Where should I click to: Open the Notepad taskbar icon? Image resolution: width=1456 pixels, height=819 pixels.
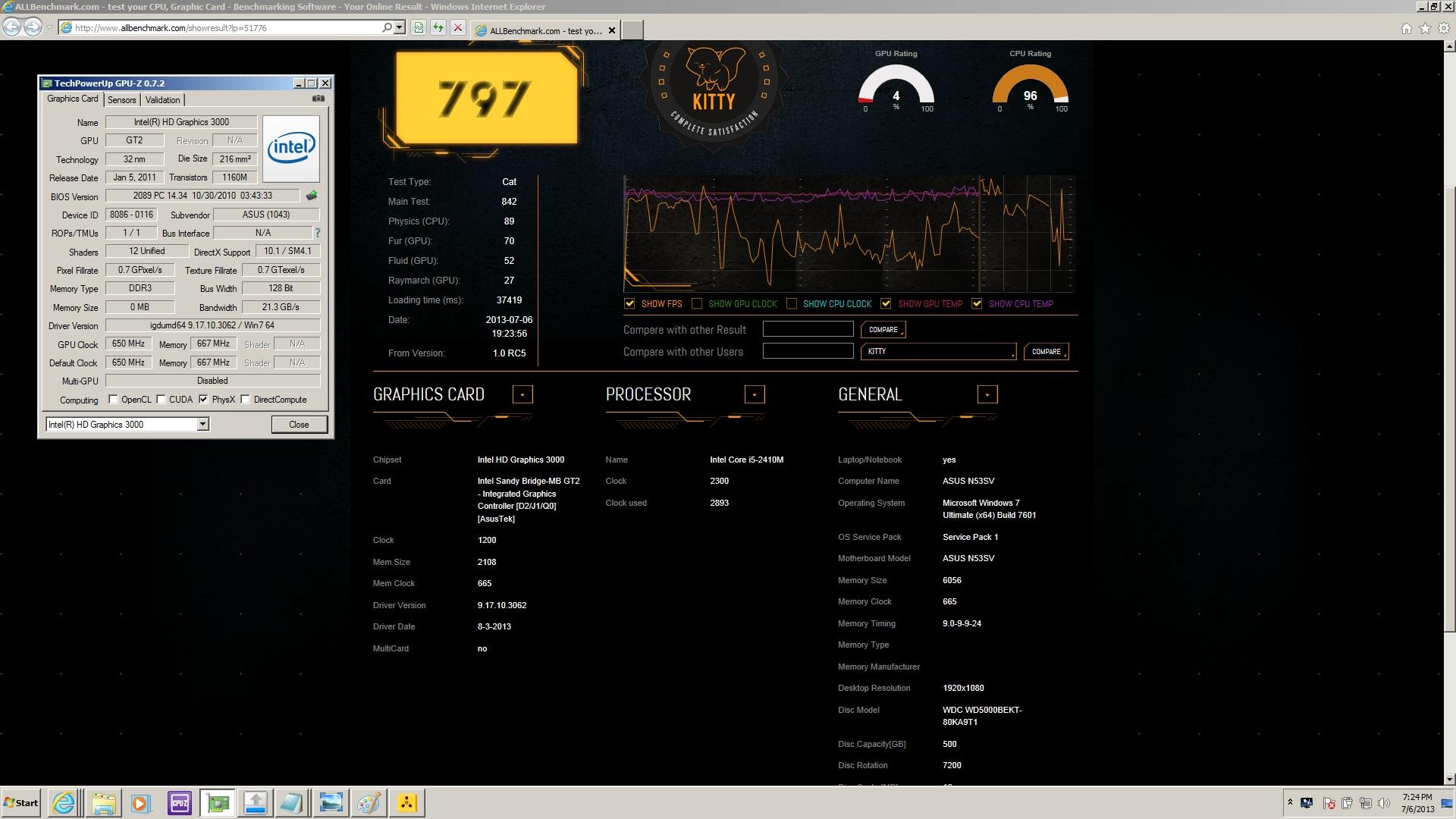point(293,802)
